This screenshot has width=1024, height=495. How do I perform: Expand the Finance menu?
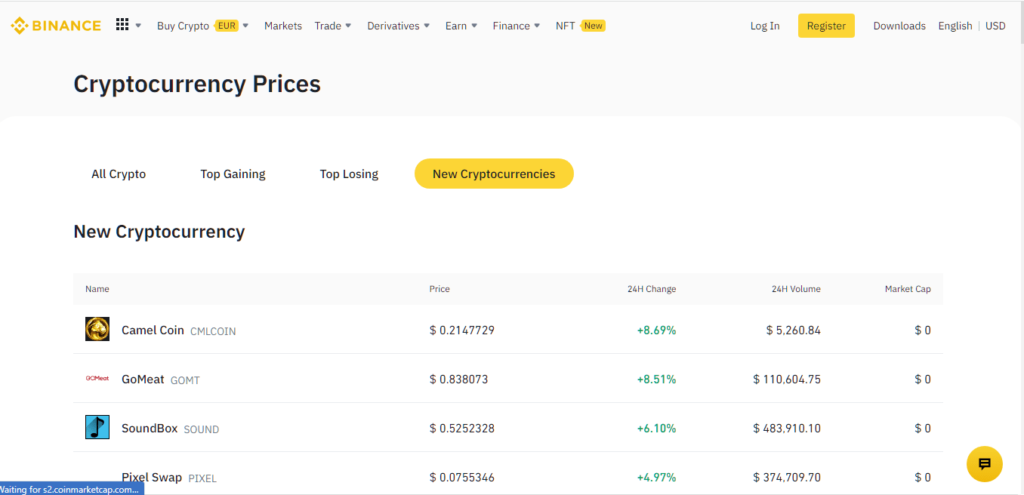517,26
